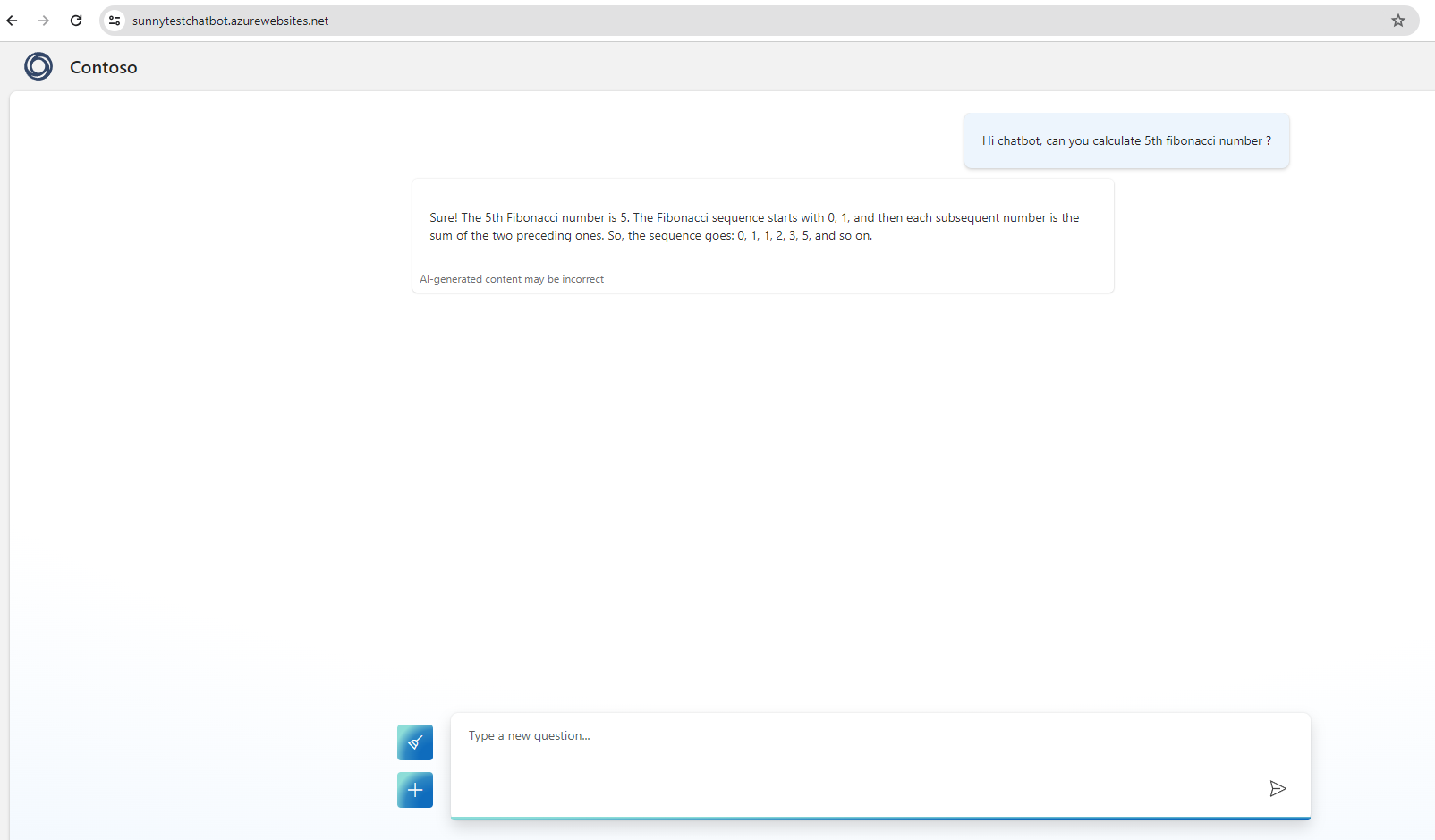Click the URL text sunnytestchatbot.azurewebsites.net
The height and width of the screenshot is (840, 1435).
tap(230, 20)
